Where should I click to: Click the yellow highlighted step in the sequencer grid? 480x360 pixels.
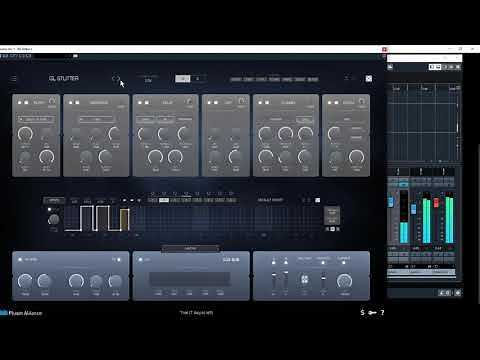click(x=124, y=219)
